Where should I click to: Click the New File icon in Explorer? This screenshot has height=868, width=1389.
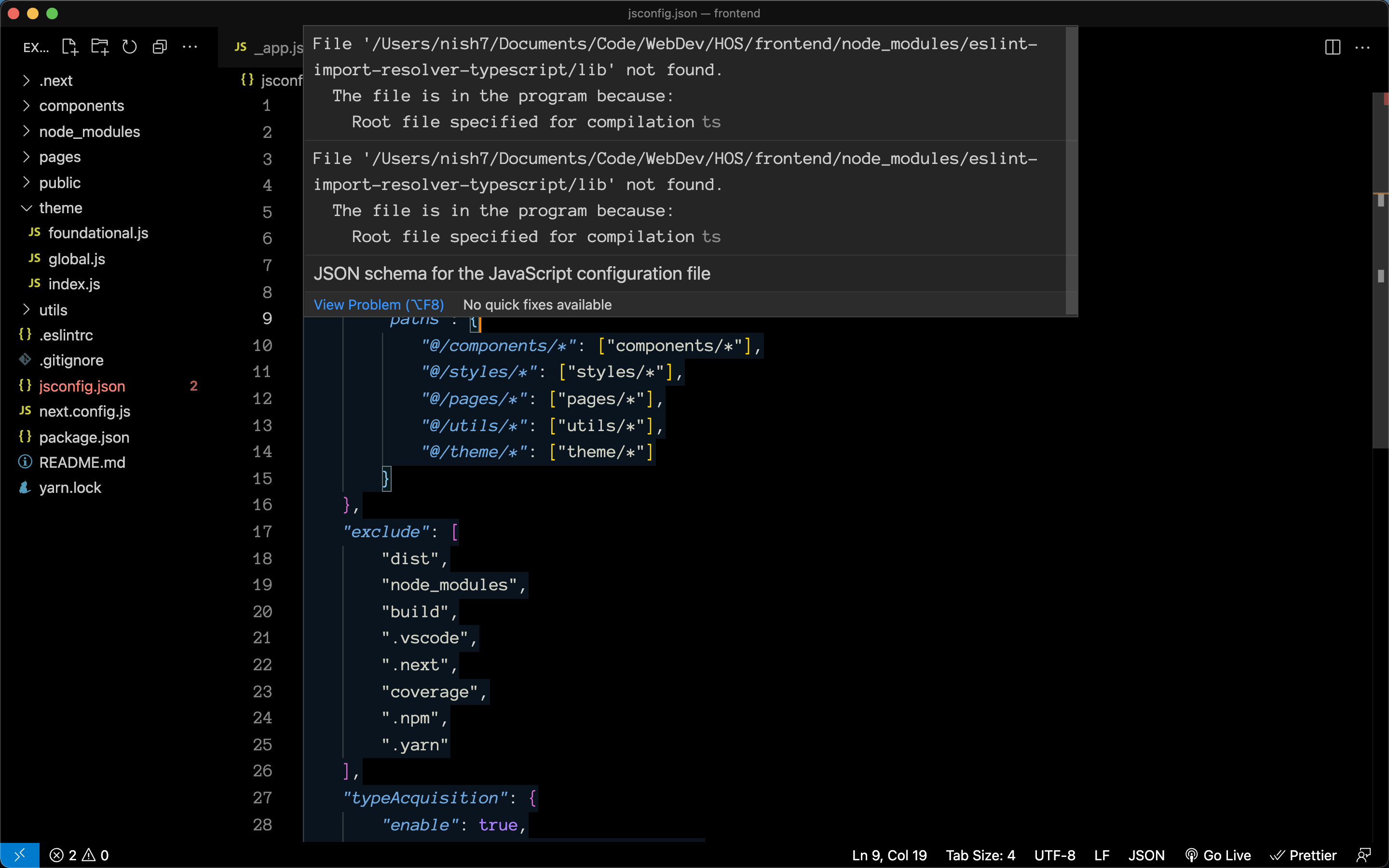pyautogui.click(x=69, y=47)
